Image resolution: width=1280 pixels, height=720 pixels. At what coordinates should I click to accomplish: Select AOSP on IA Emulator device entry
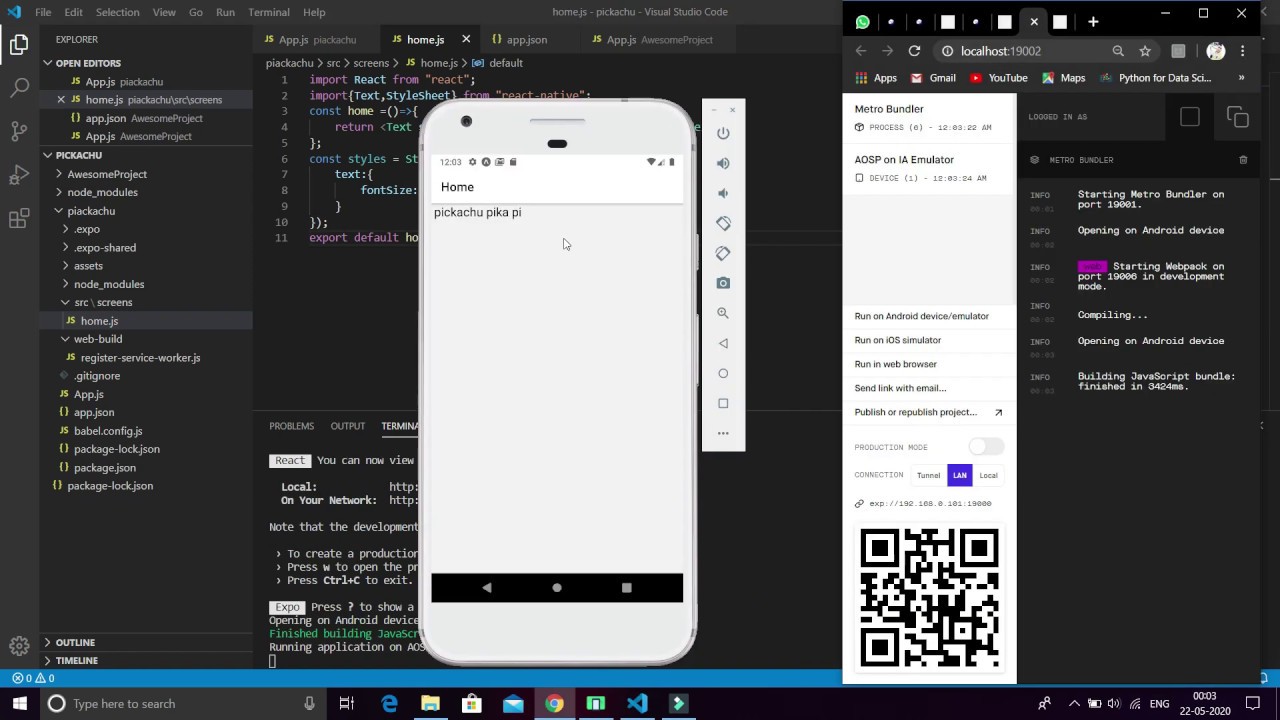click(929, 168)
